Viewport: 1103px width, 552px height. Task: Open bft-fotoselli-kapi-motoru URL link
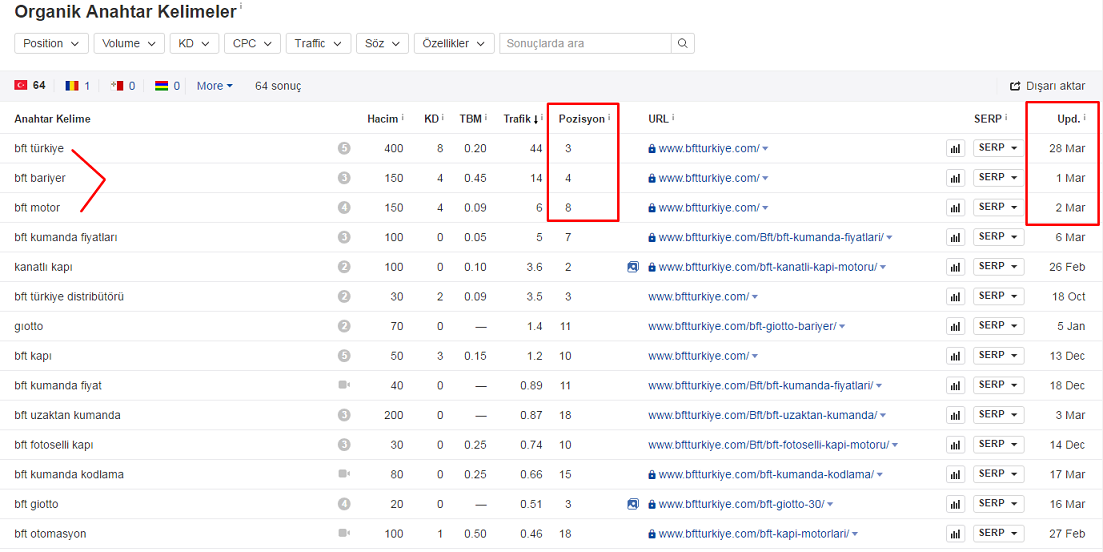[768, 445]
